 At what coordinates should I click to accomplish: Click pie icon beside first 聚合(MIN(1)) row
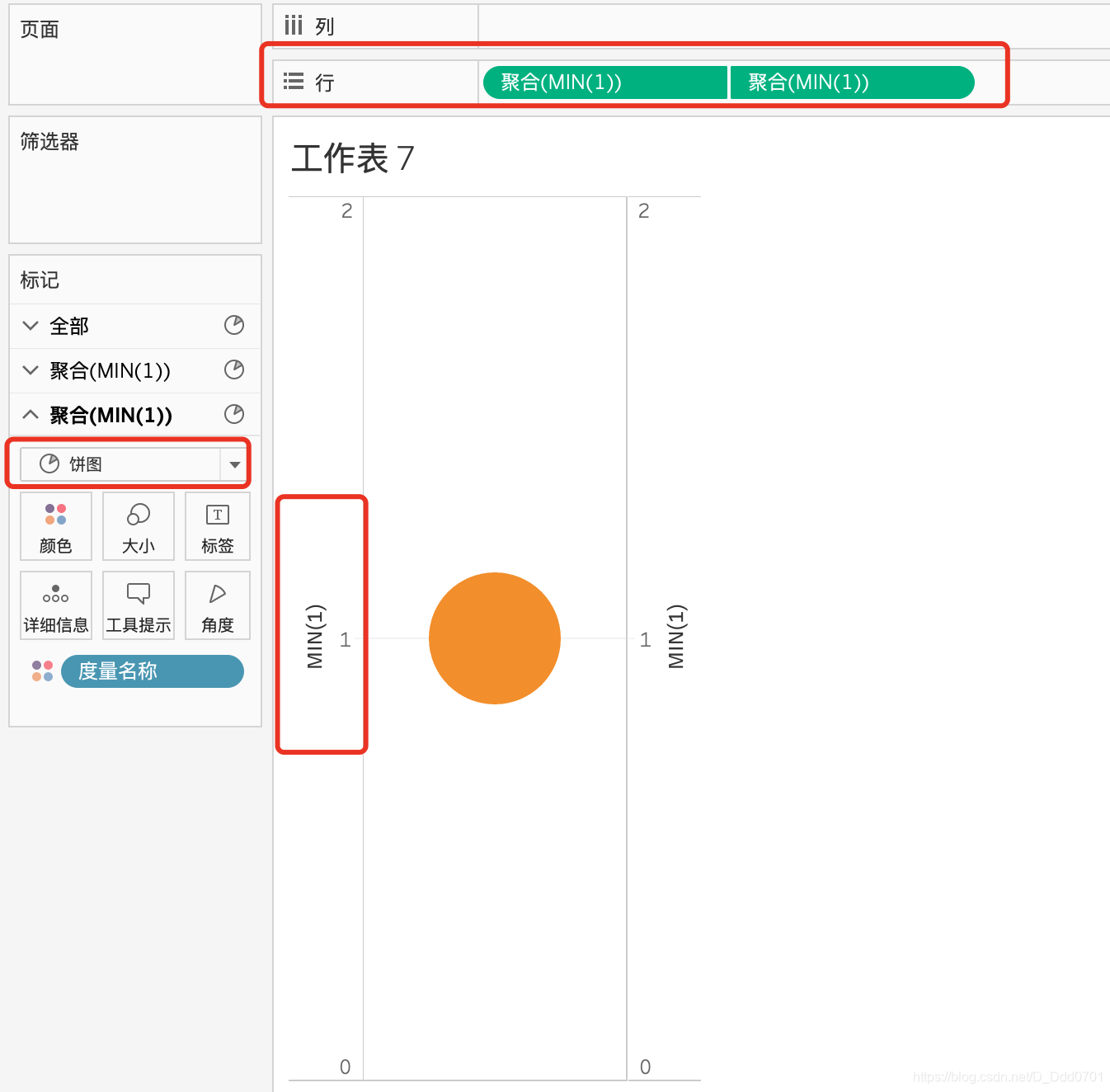click(x=234, y=369)
